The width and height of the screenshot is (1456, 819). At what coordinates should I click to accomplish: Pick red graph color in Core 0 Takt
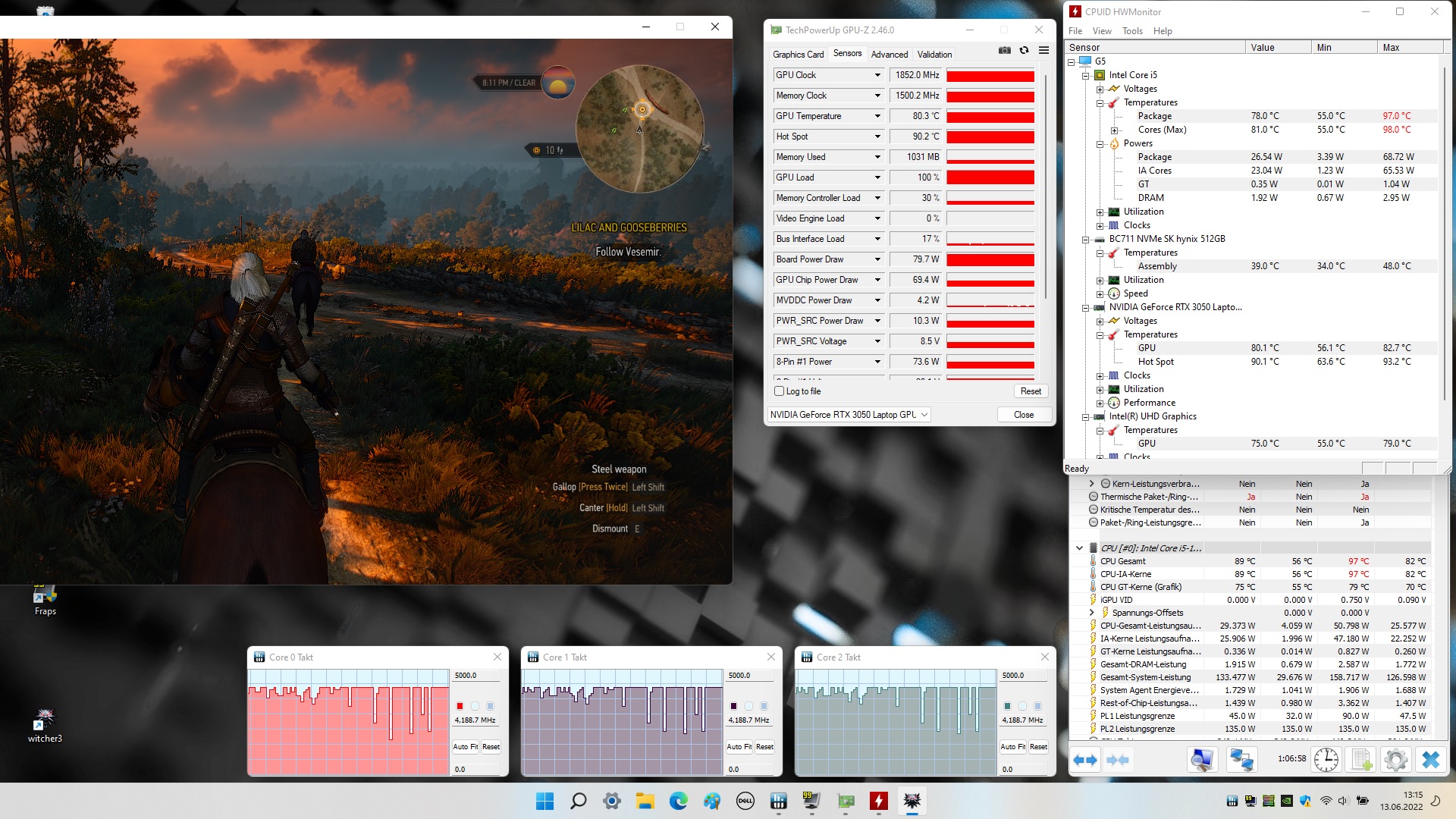pyautogui.click(x=460, y=706)
